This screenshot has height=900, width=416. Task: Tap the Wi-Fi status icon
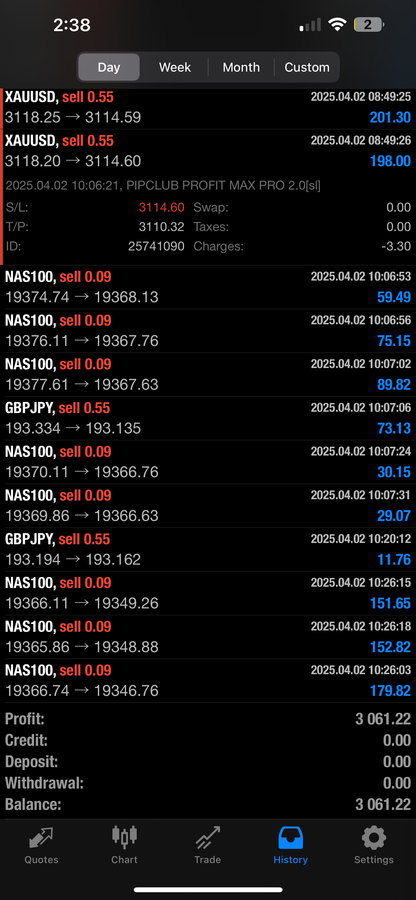pos(337,25)
